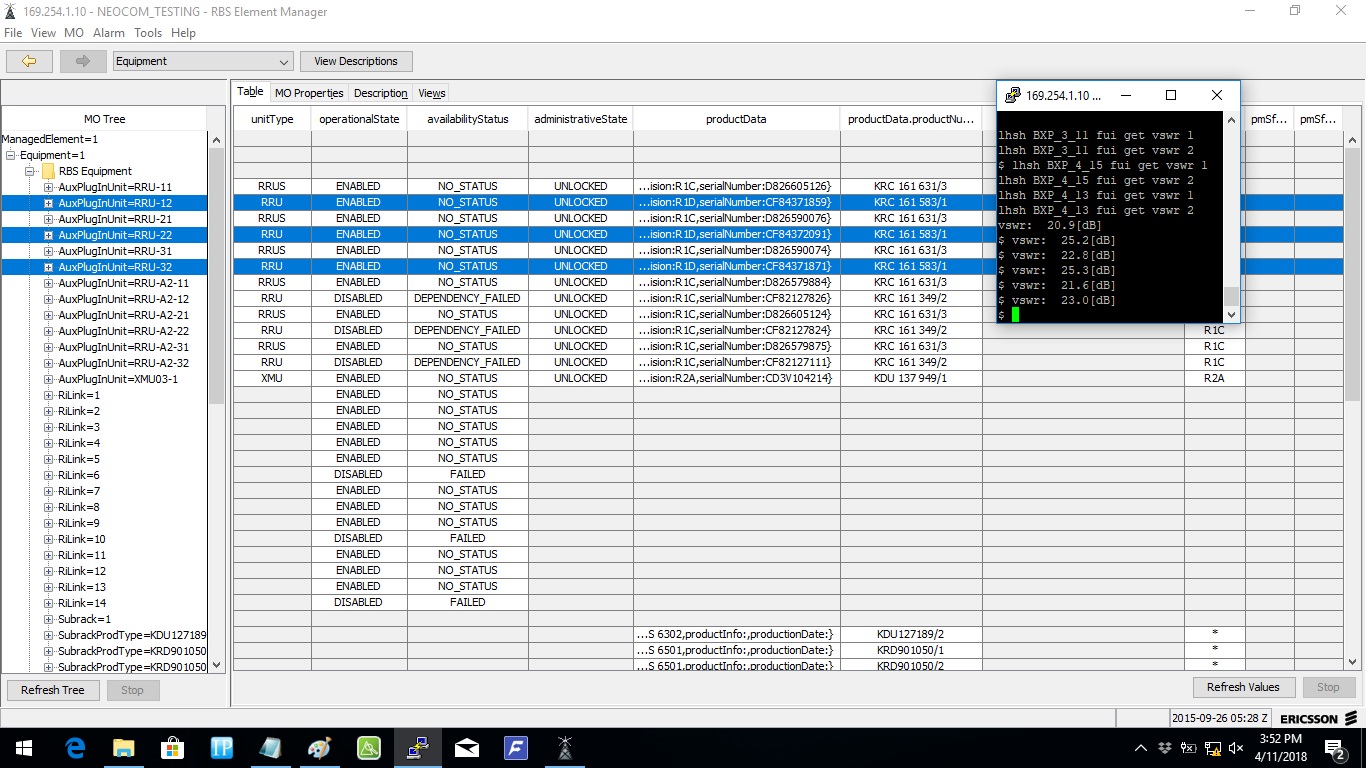The height and width of the screenshot is (768, 1366).
Task: Click the Refresh Tree button
Action: tap(53, 690)
